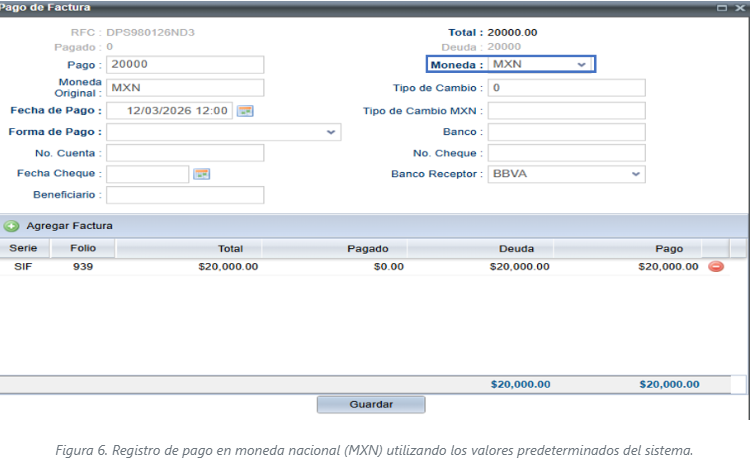752x462 pixels.
Task: Click the No. Cuenta input field
Action: tap(185, 153)
